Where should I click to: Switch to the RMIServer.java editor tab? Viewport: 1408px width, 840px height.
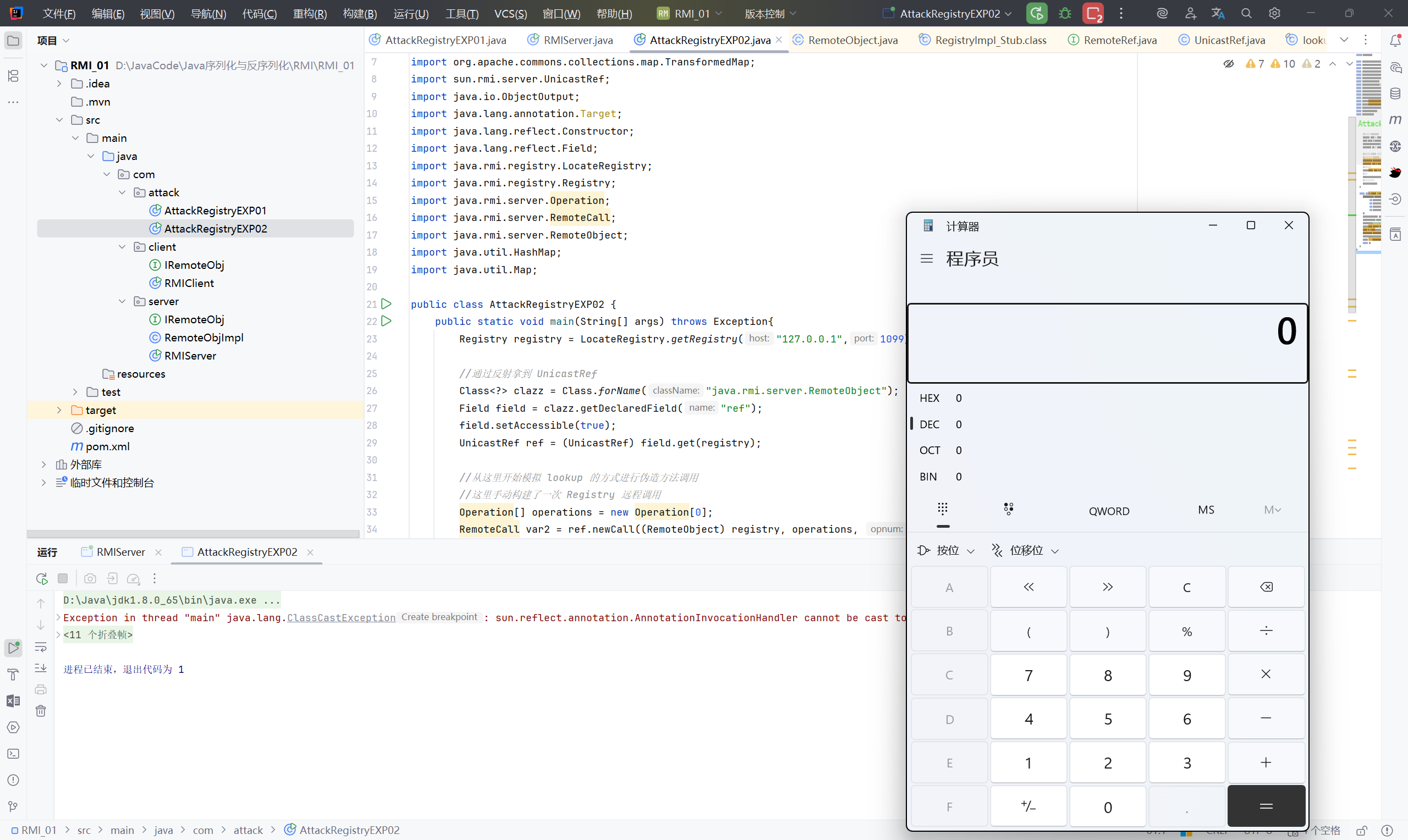[x=577, y=40]
